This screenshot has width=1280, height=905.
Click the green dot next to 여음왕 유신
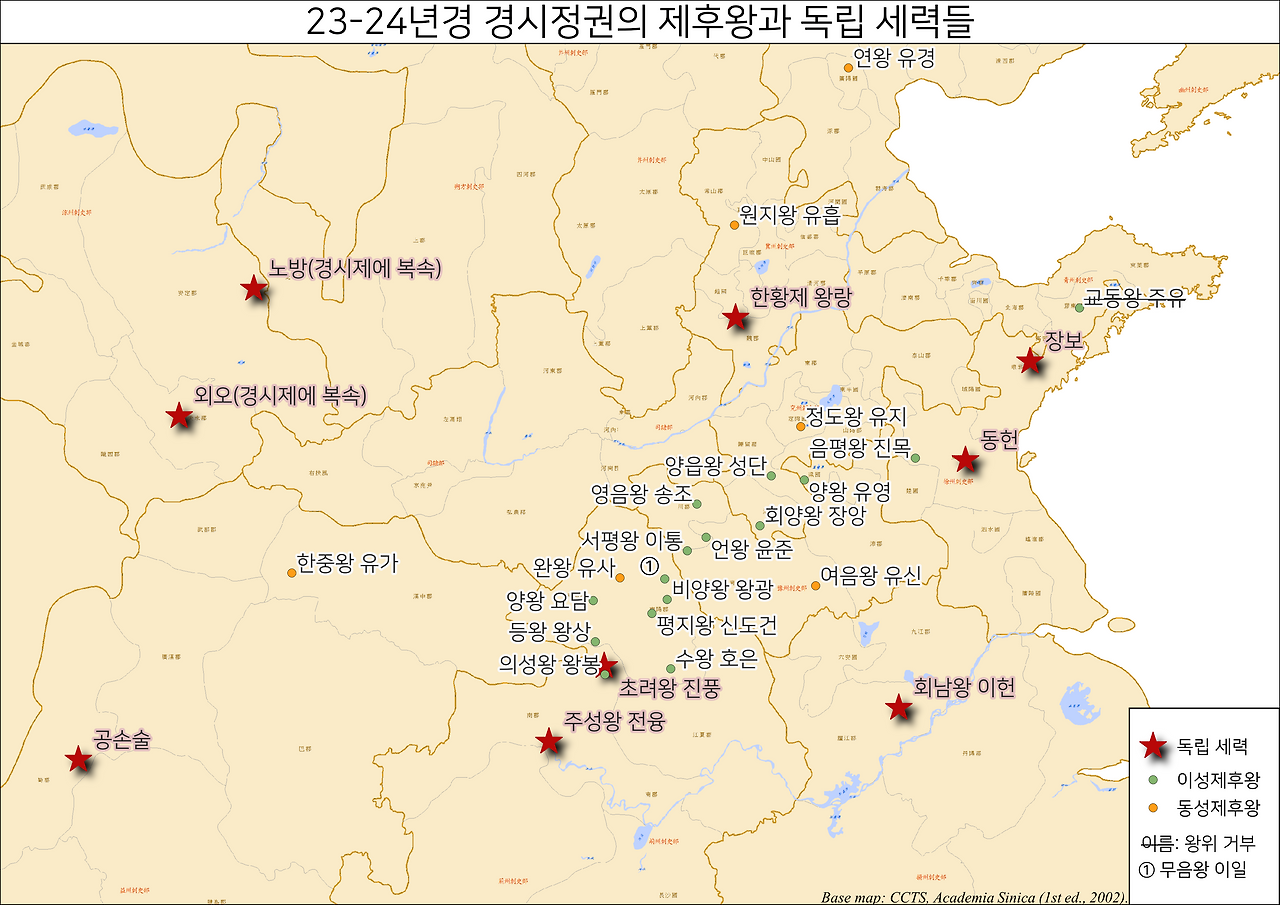(x=815, y=586)
